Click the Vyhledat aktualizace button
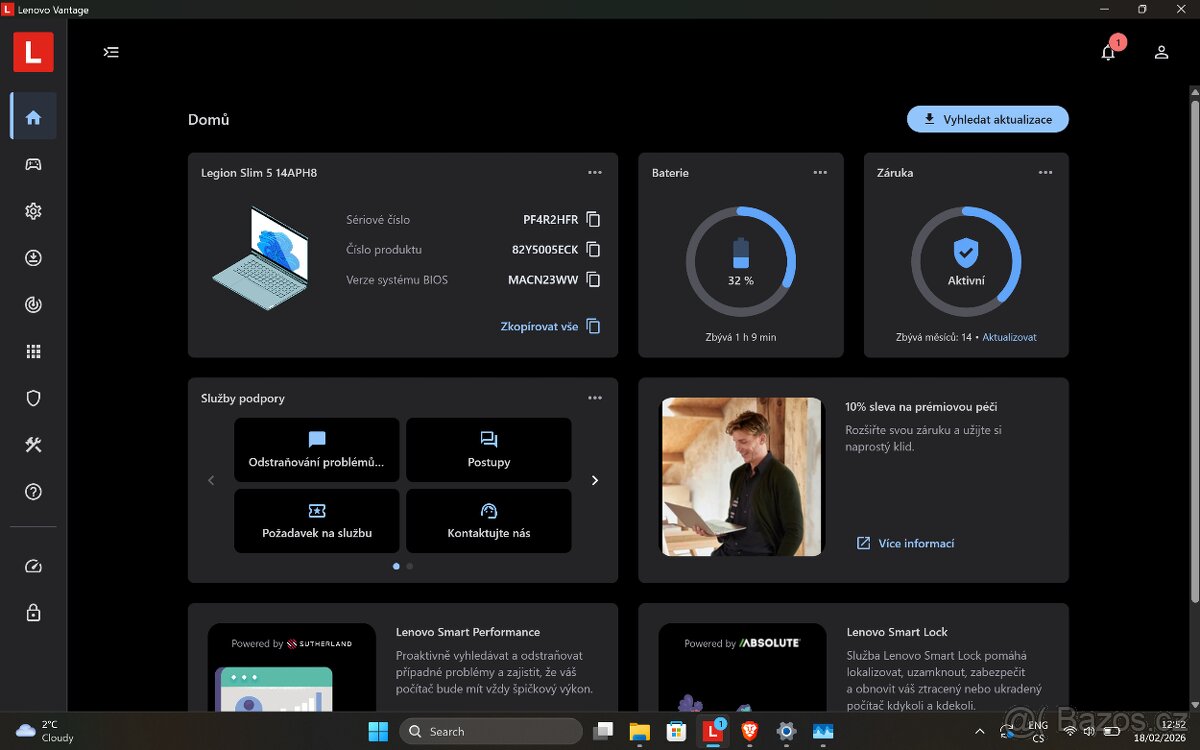Screen dimensions: 1200x750 [987, 118]
